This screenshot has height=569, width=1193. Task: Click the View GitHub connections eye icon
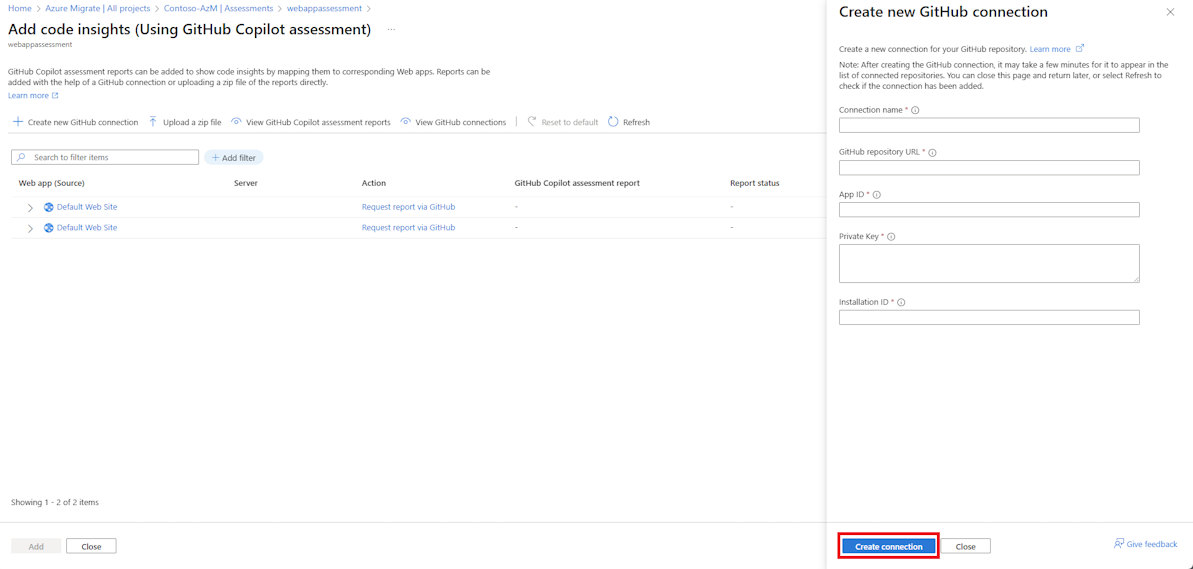[406, 122]
